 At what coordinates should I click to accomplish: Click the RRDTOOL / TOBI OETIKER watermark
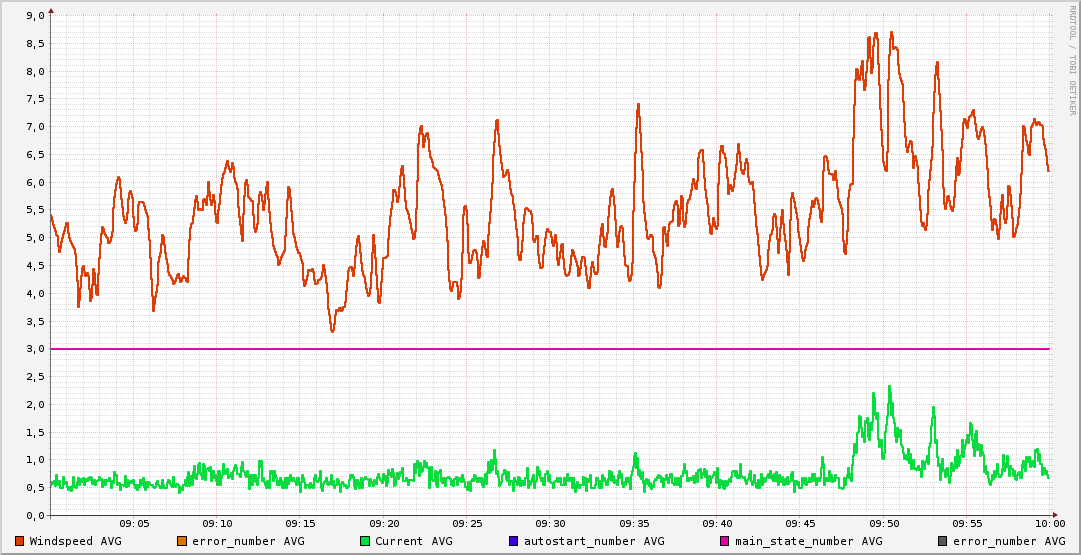1072,60
